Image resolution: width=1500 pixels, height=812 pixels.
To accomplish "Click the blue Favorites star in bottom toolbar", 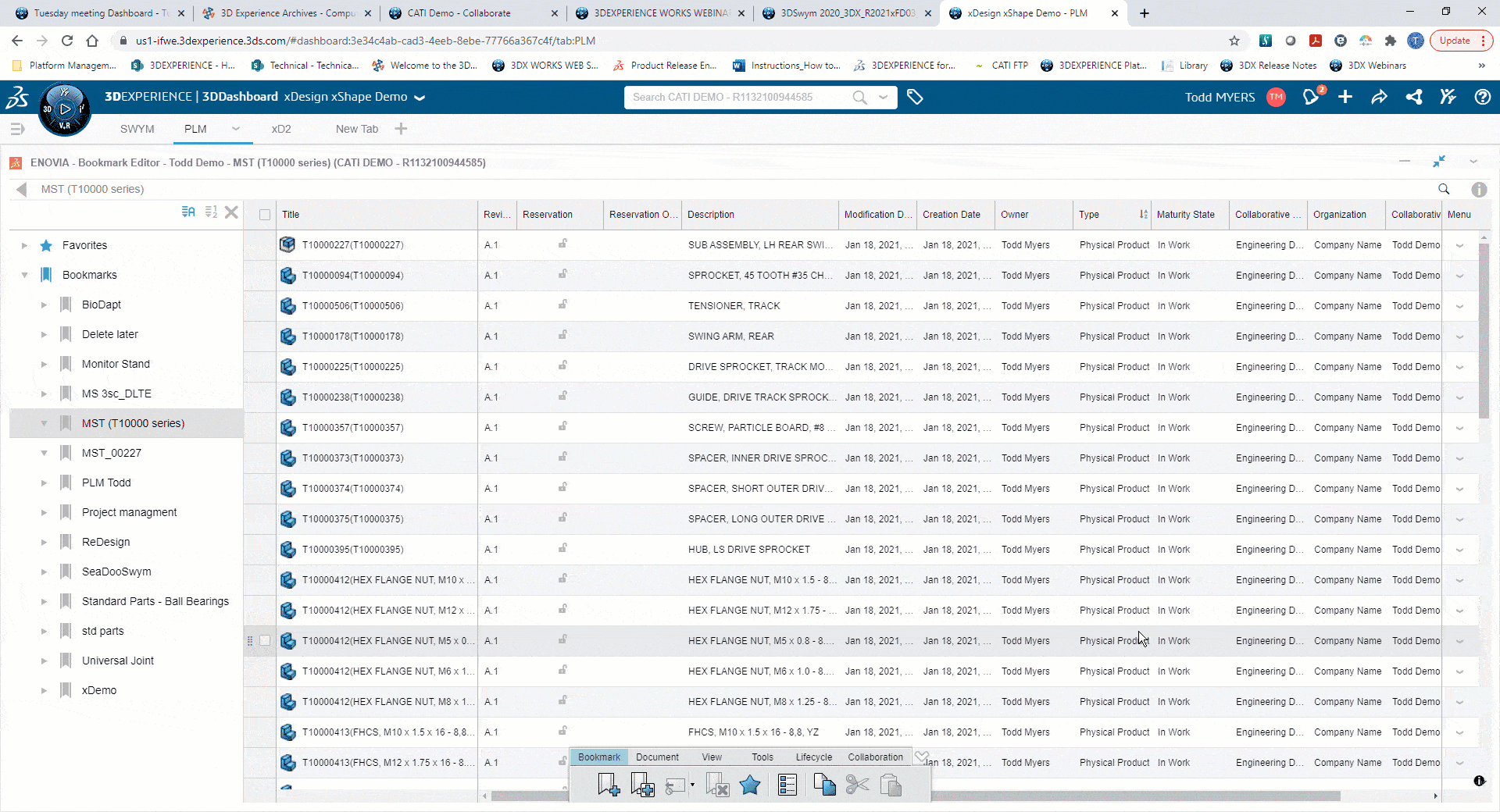I will point(750,785).
